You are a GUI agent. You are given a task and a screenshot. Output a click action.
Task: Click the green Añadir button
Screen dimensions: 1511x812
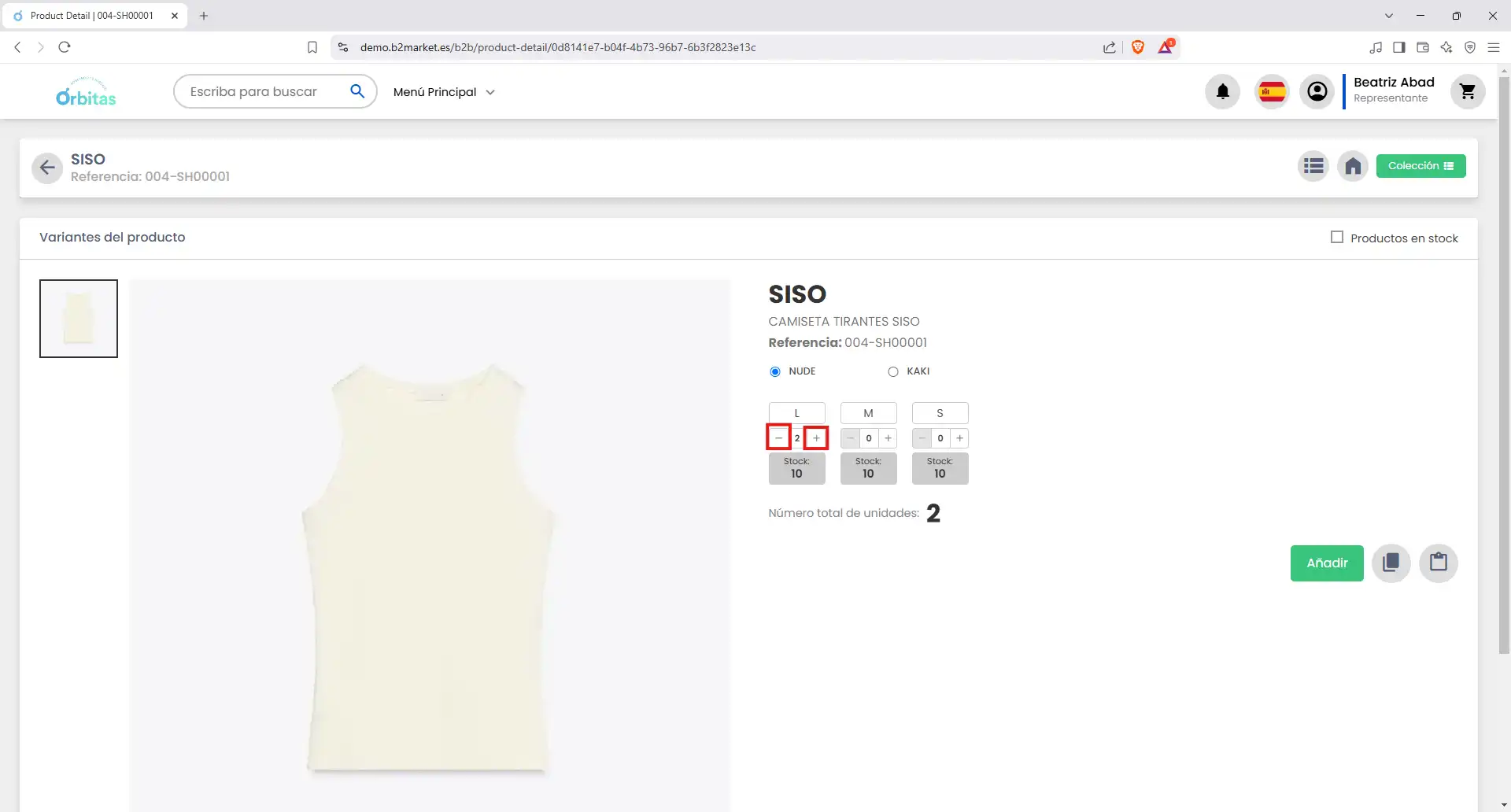[1326, 563]
